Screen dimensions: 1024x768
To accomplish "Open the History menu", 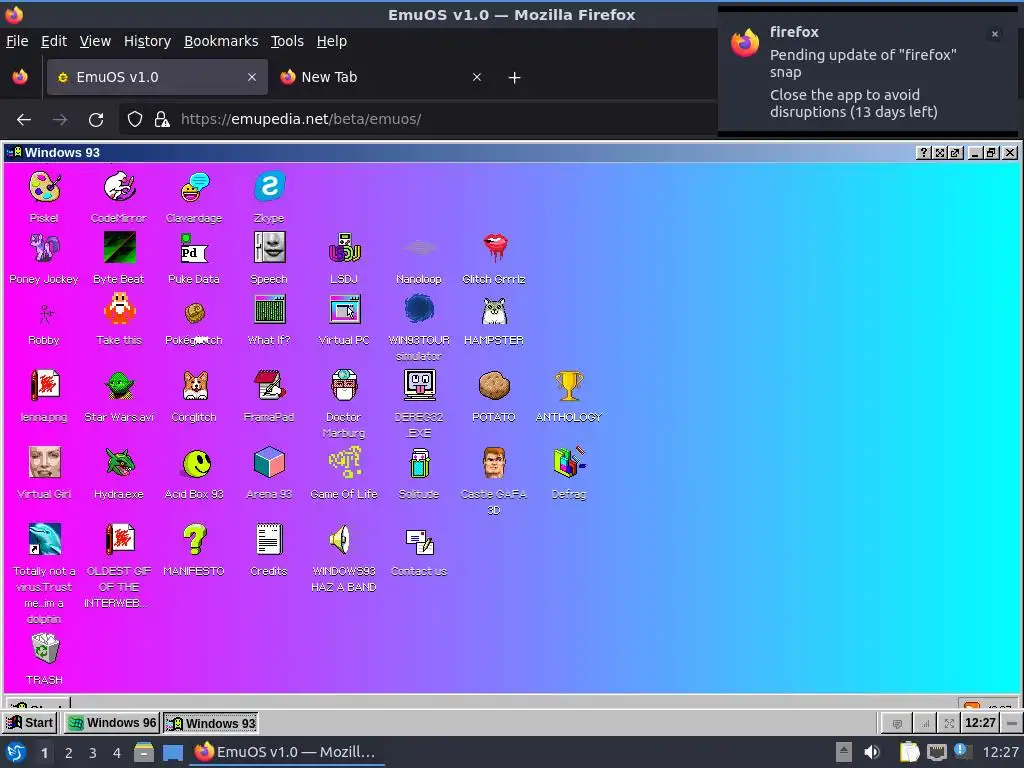I will [147, 41].
